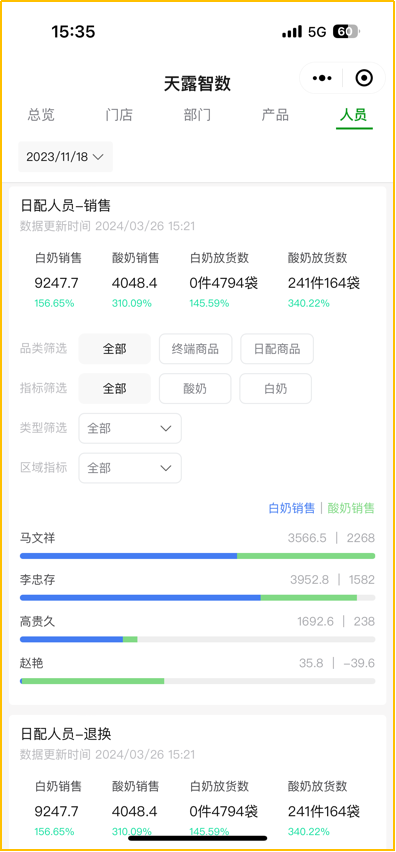Choose 白奶 in 指标筛选
This screenshot has width=396, height=852.
click(275, 389)
